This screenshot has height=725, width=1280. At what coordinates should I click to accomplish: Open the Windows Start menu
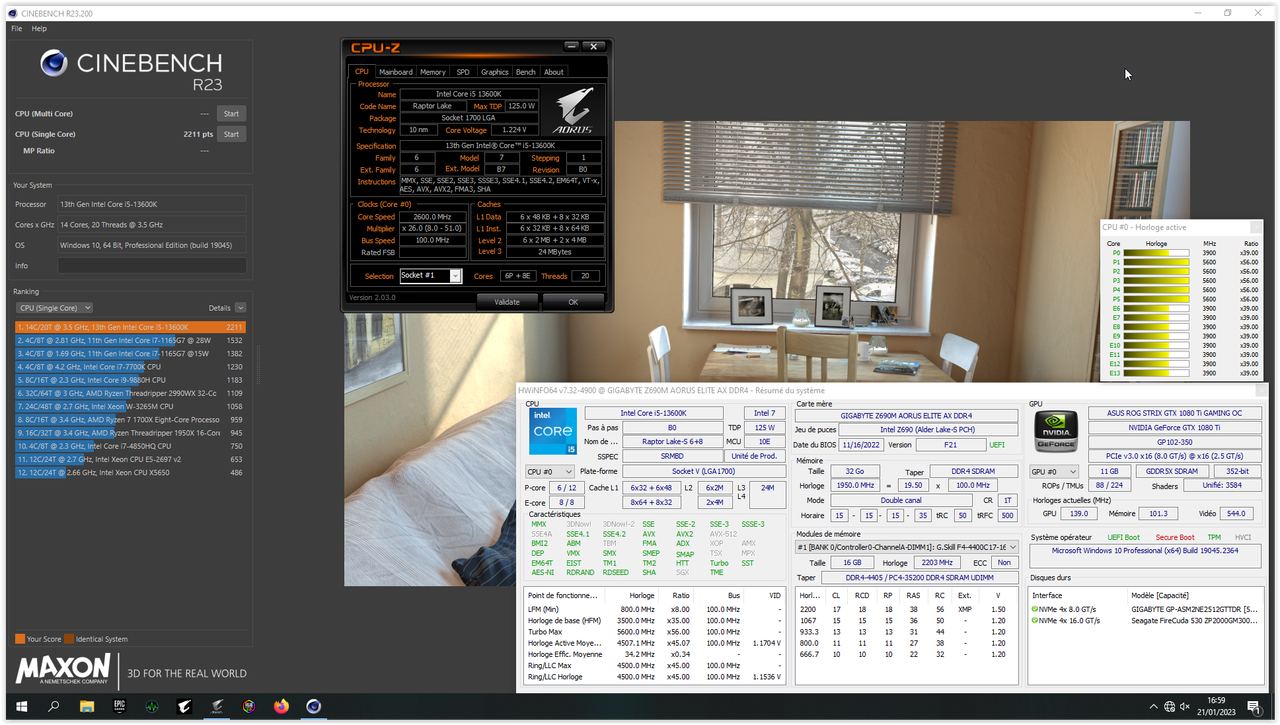pos(22,706)
